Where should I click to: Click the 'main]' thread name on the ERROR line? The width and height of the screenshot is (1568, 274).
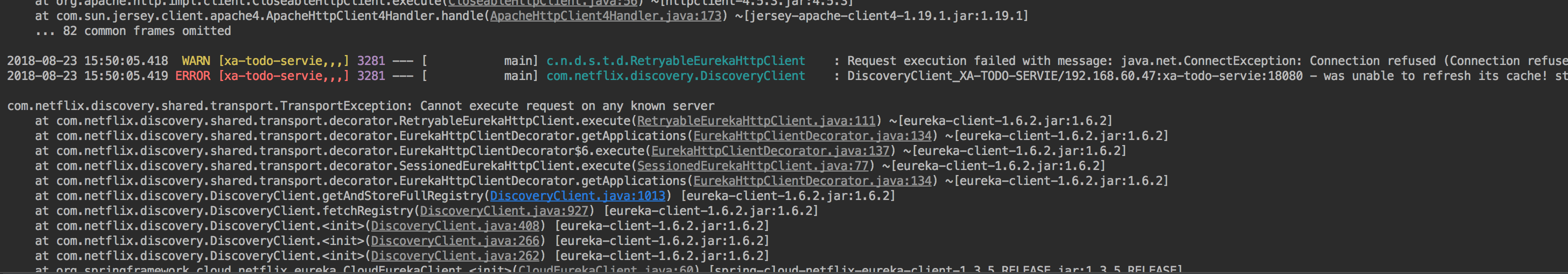tap(521, 75)
